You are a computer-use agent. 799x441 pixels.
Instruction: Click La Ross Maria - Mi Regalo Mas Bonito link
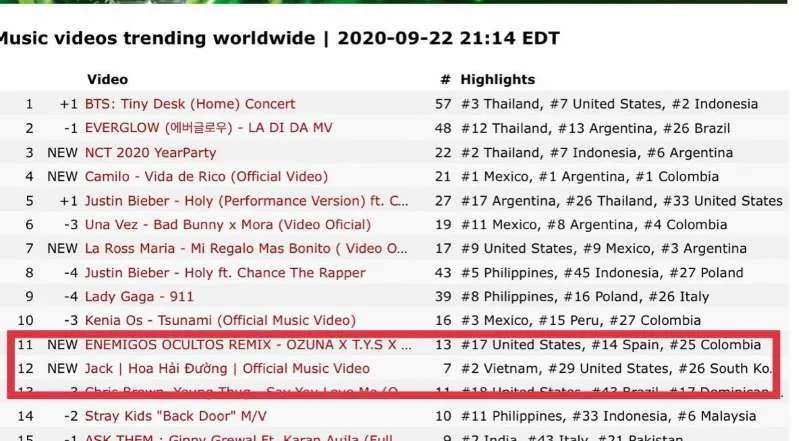tap(247, 248)
